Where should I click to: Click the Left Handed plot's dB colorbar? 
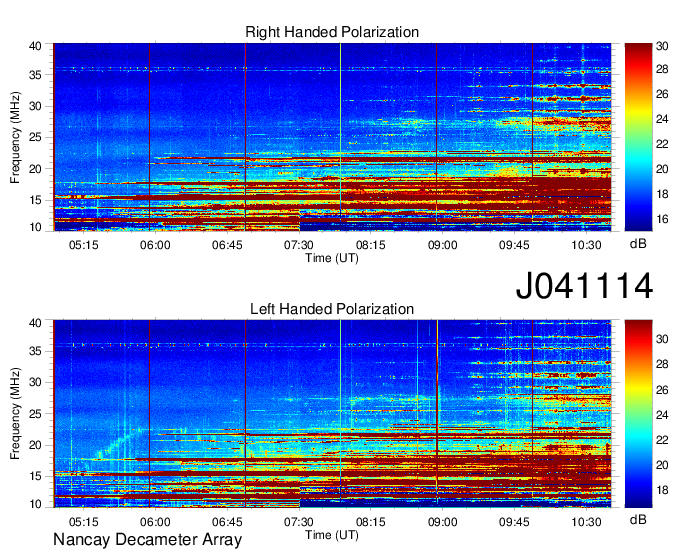[x=638, y=413]
